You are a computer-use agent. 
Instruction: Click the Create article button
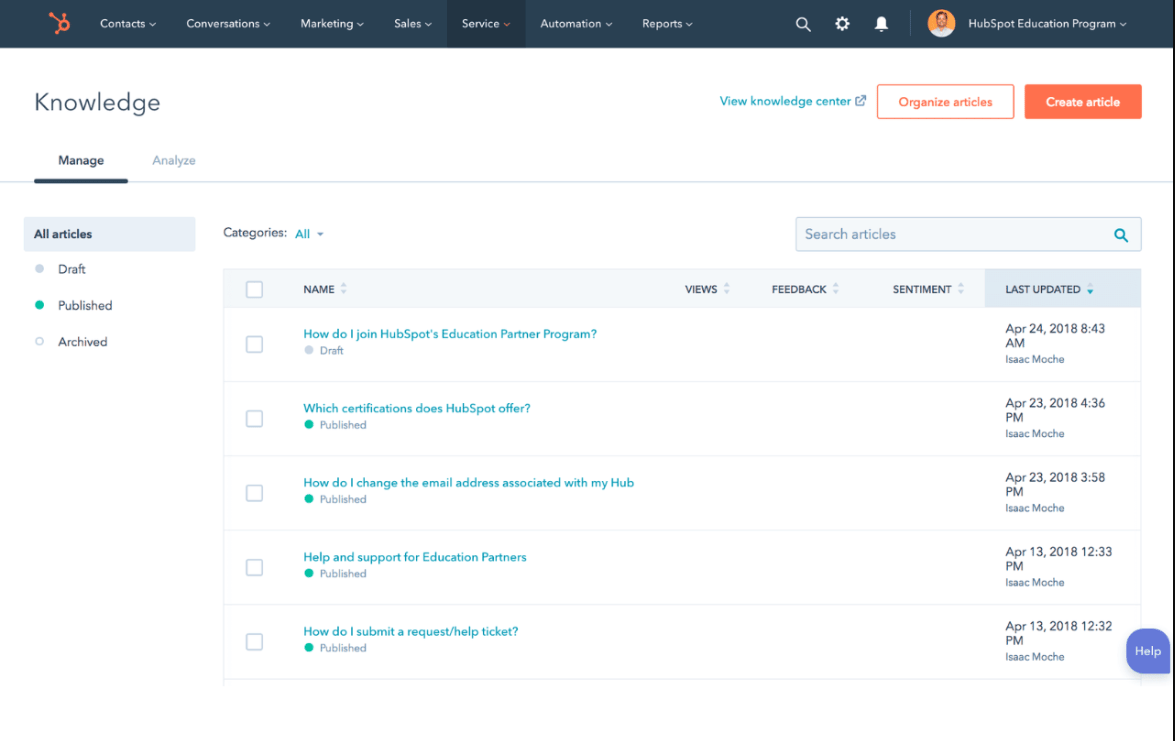click(x=1083, y=101)
